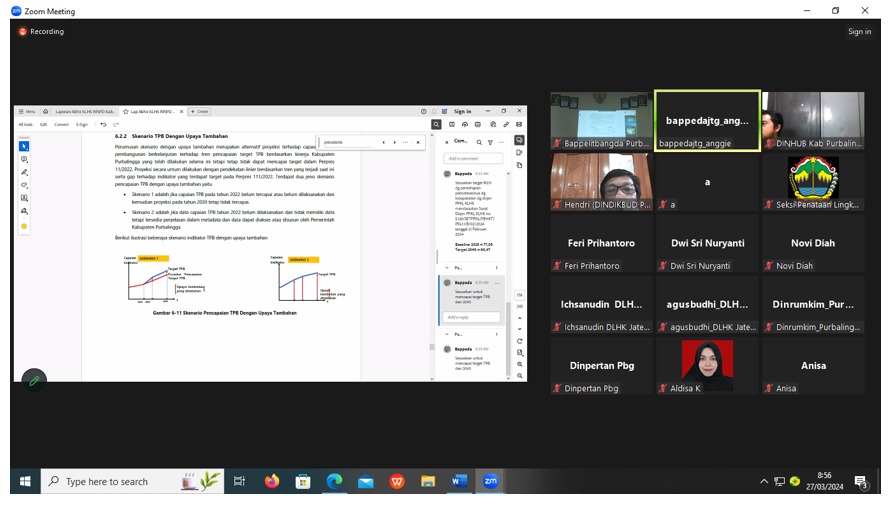Click Sign in on Zoom window
Image resolution: width=893 pixels, height=509 pixels.
tap(859, 32)
